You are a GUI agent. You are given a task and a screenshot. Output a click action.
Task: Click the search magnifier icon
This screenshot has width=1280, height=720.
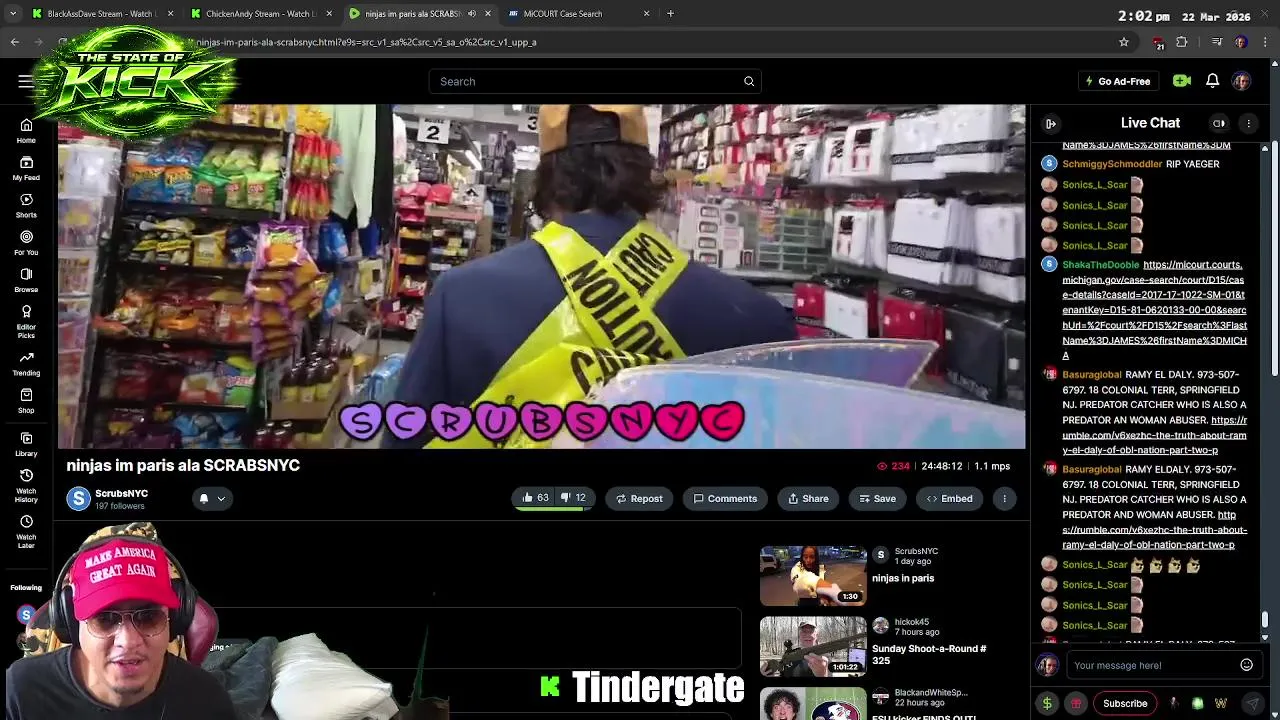(x=749, y=81)
